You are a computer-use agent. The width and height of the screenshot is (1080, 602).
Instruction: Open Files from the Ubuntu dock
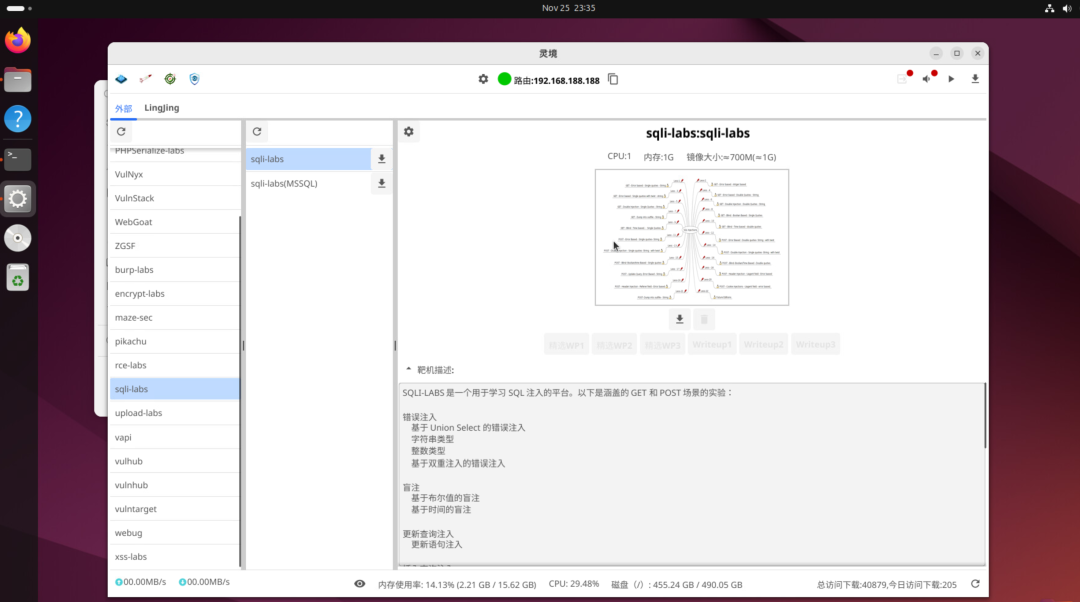tap(18, 80)
